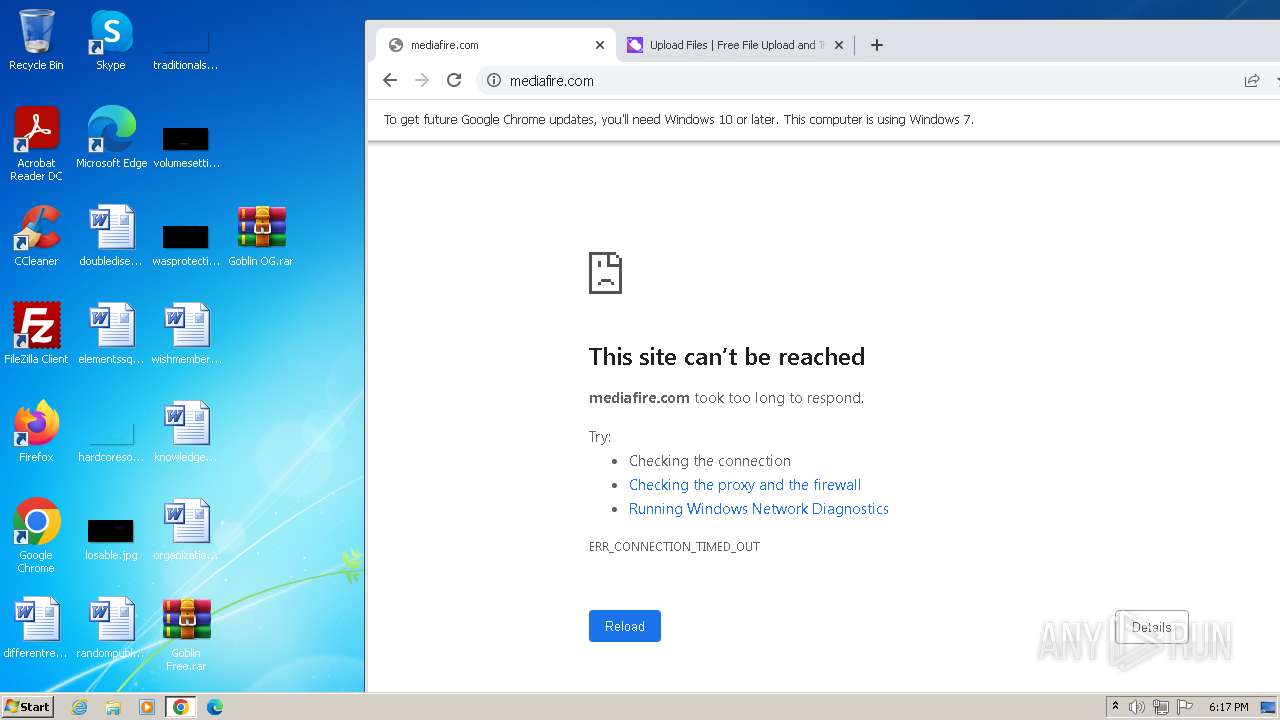Select the traditionals desktop file

pos(186,50)
